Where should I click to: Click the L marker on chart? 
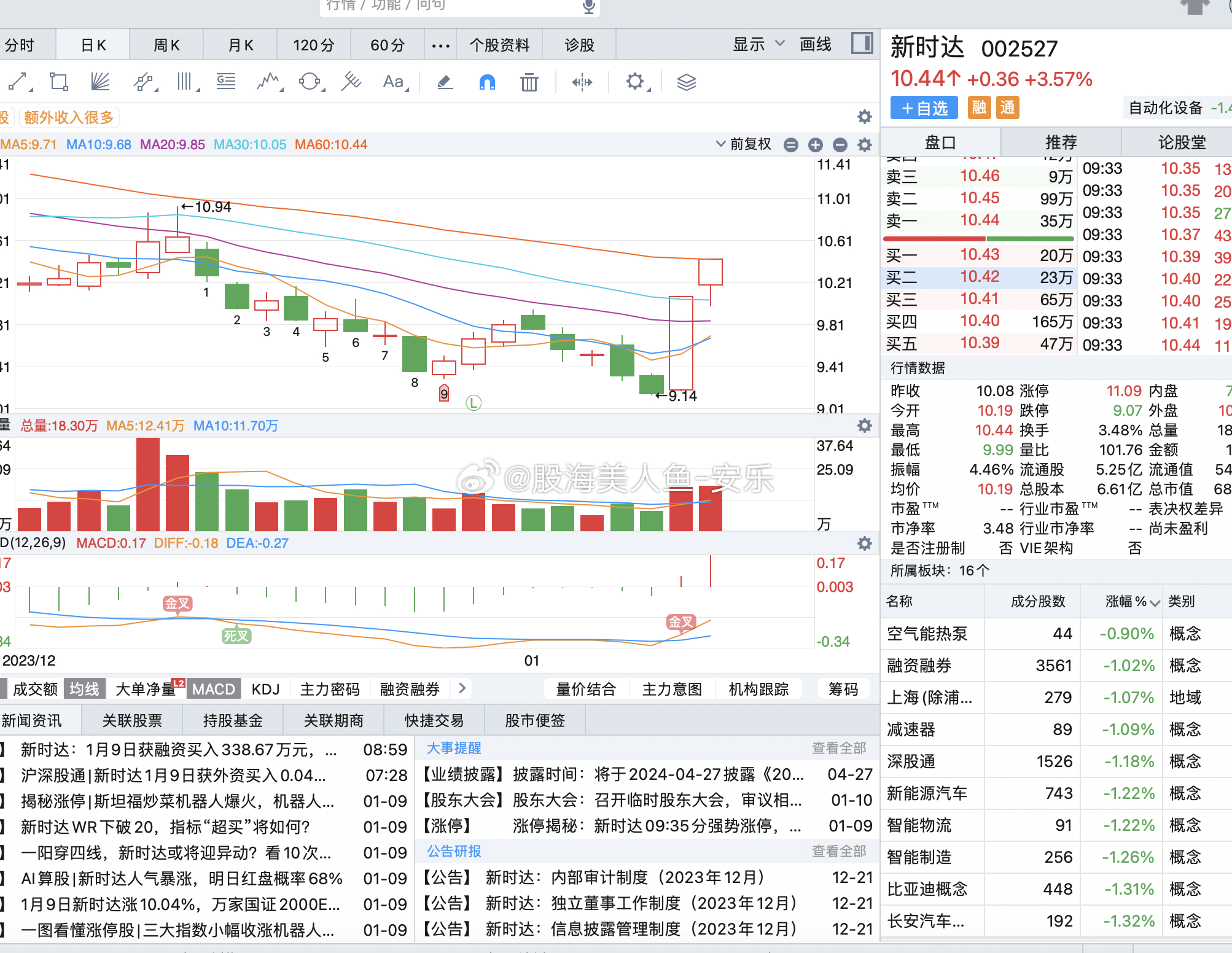click(473, 403)
